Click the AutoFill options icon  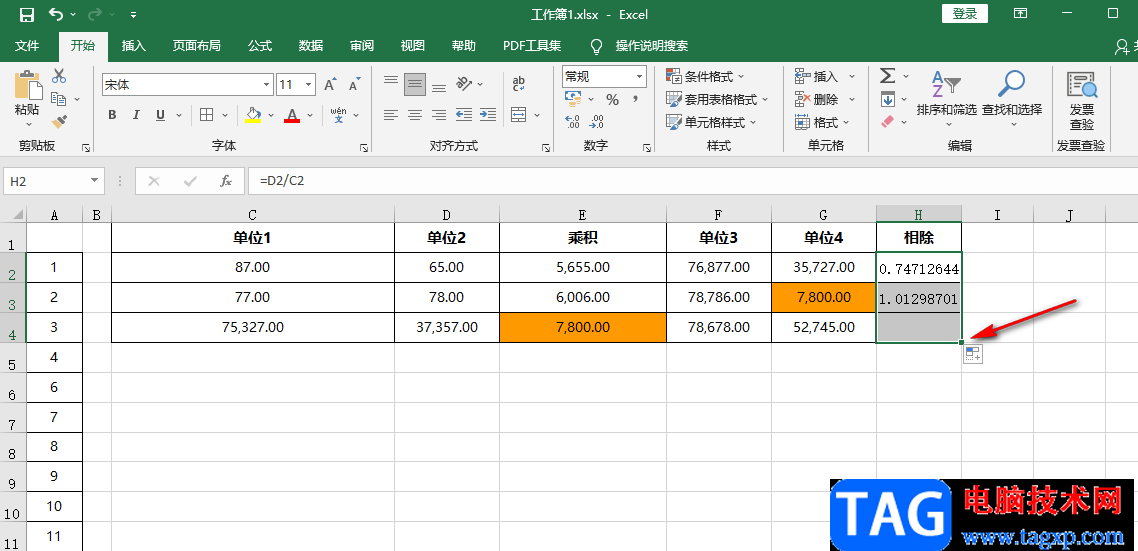click(x=972, y=354)
